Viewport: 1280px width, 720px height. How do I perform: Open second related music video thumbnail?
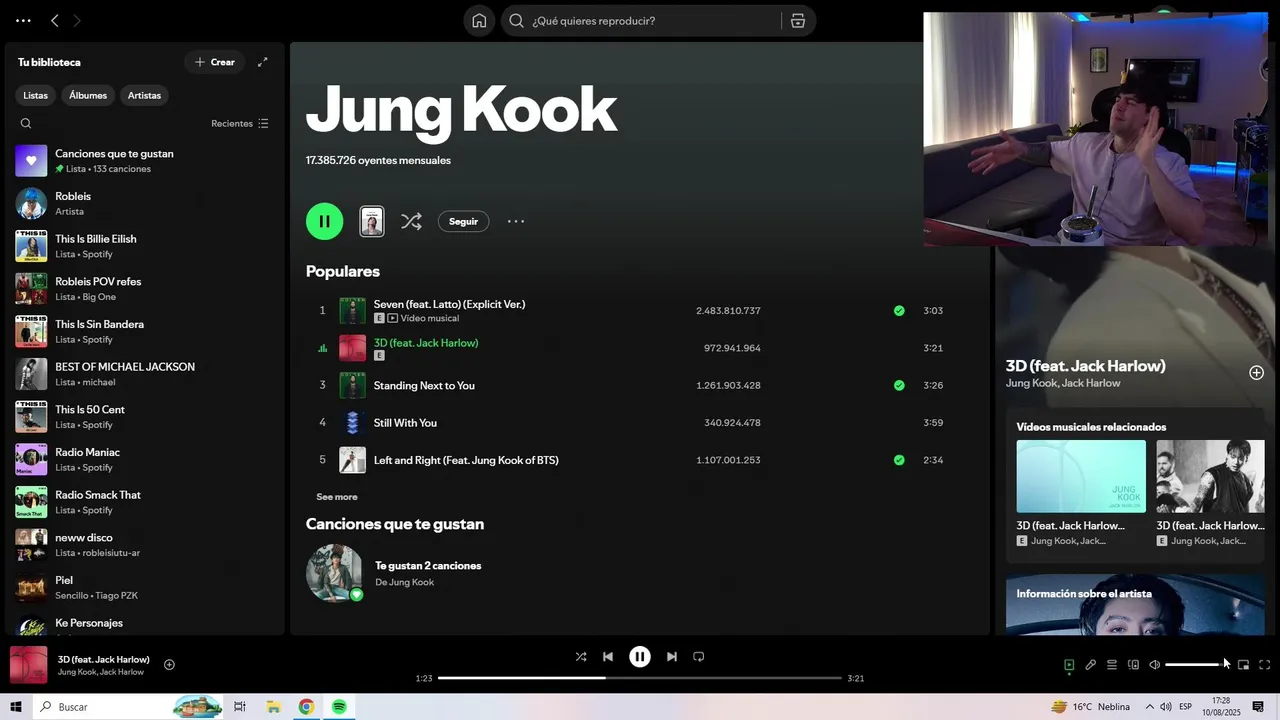[1210, 477]
